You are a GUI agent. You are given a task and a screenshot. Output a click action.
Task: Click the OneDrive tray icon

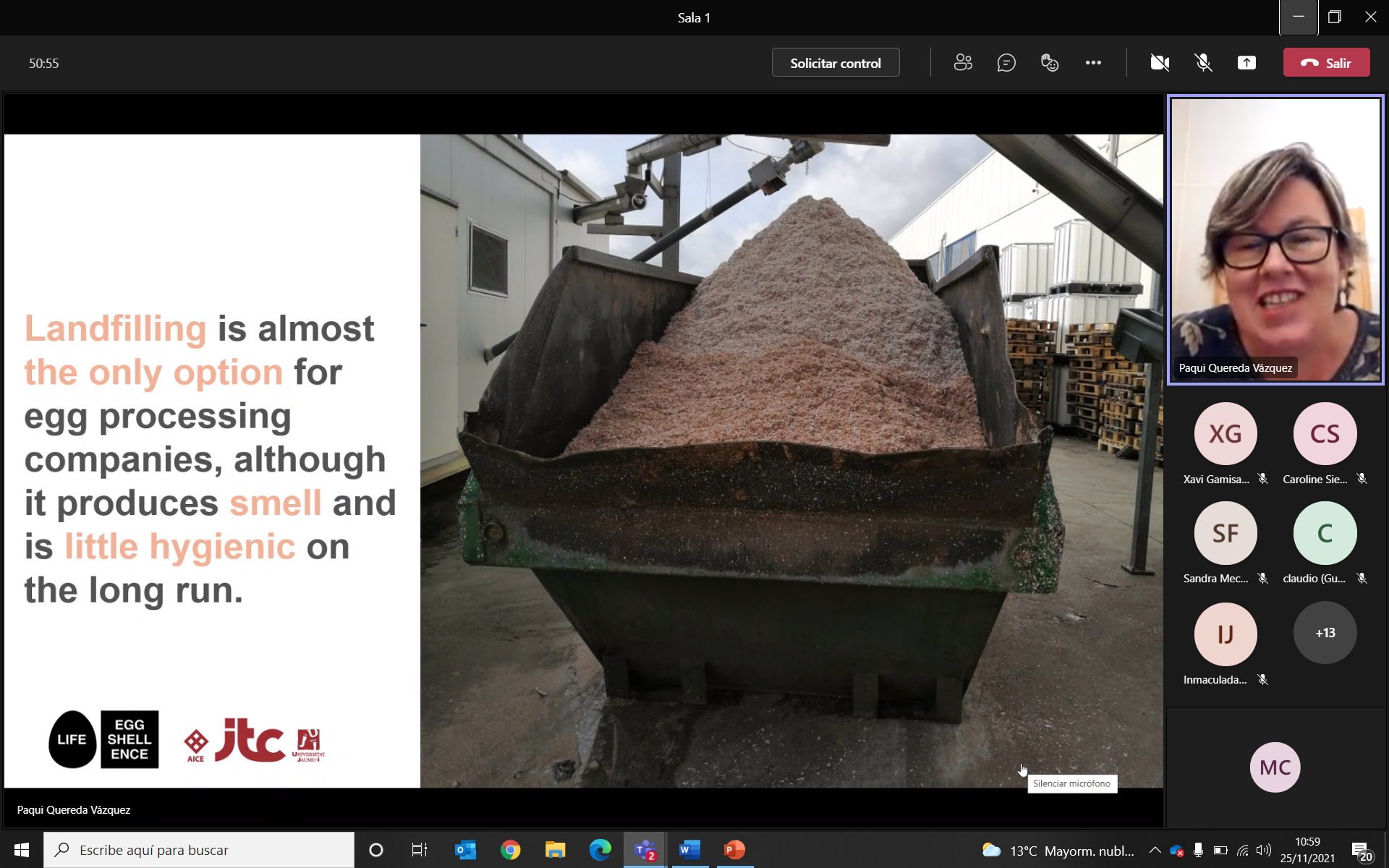pyautogui.click(x=1176, y=850)
